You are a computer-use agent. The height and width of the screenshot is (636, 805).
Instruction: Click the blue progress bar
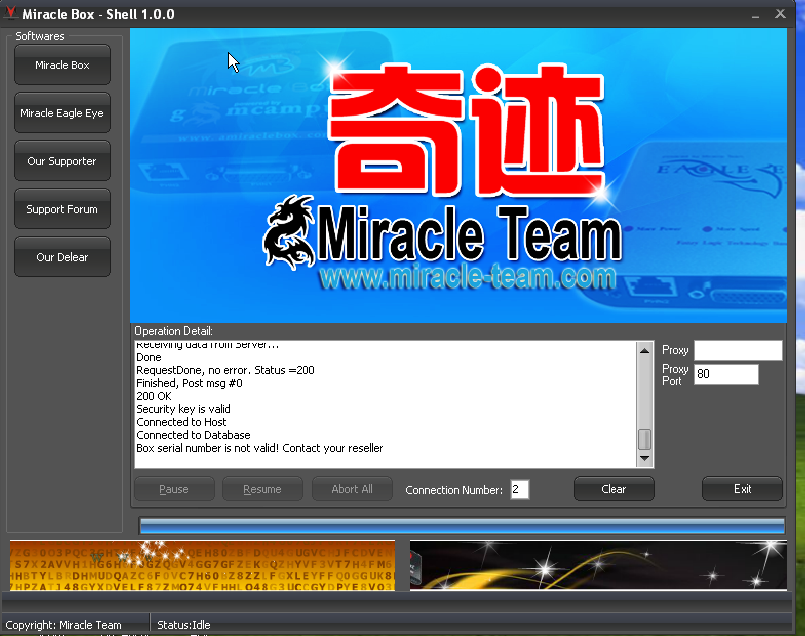462,526
